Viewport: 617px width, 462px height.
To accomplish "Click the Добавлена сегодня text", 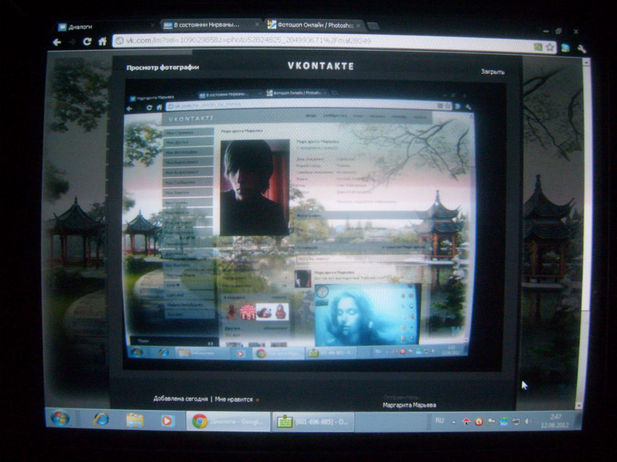I will tap(180, 399).
